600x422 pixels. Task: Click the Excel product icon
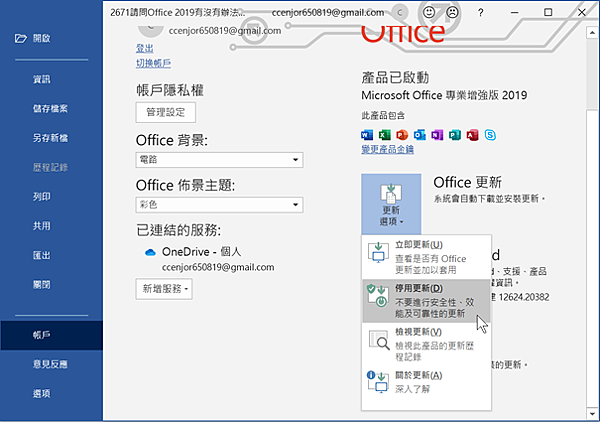click(385, 135)
